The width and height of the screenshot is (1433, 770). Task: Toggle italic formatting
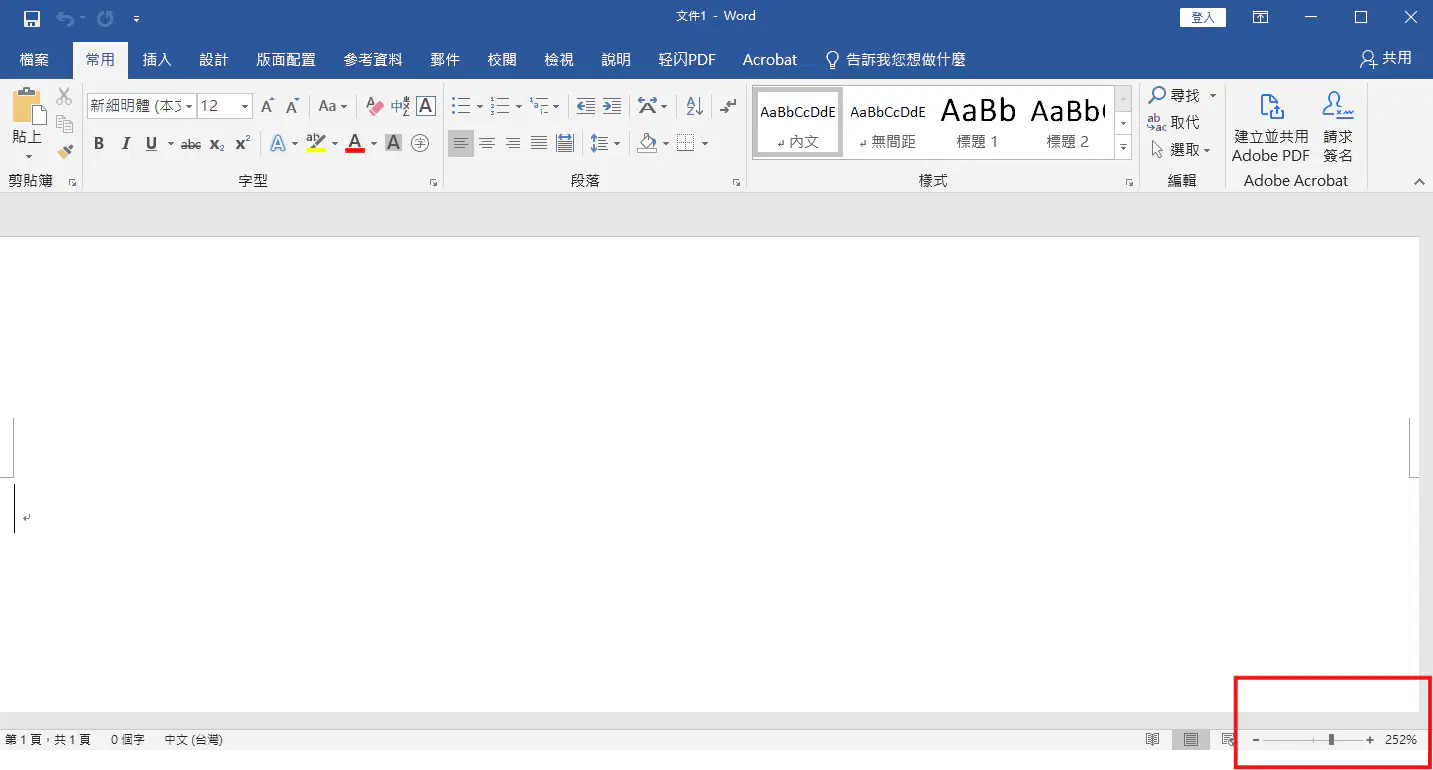[126, 144]
